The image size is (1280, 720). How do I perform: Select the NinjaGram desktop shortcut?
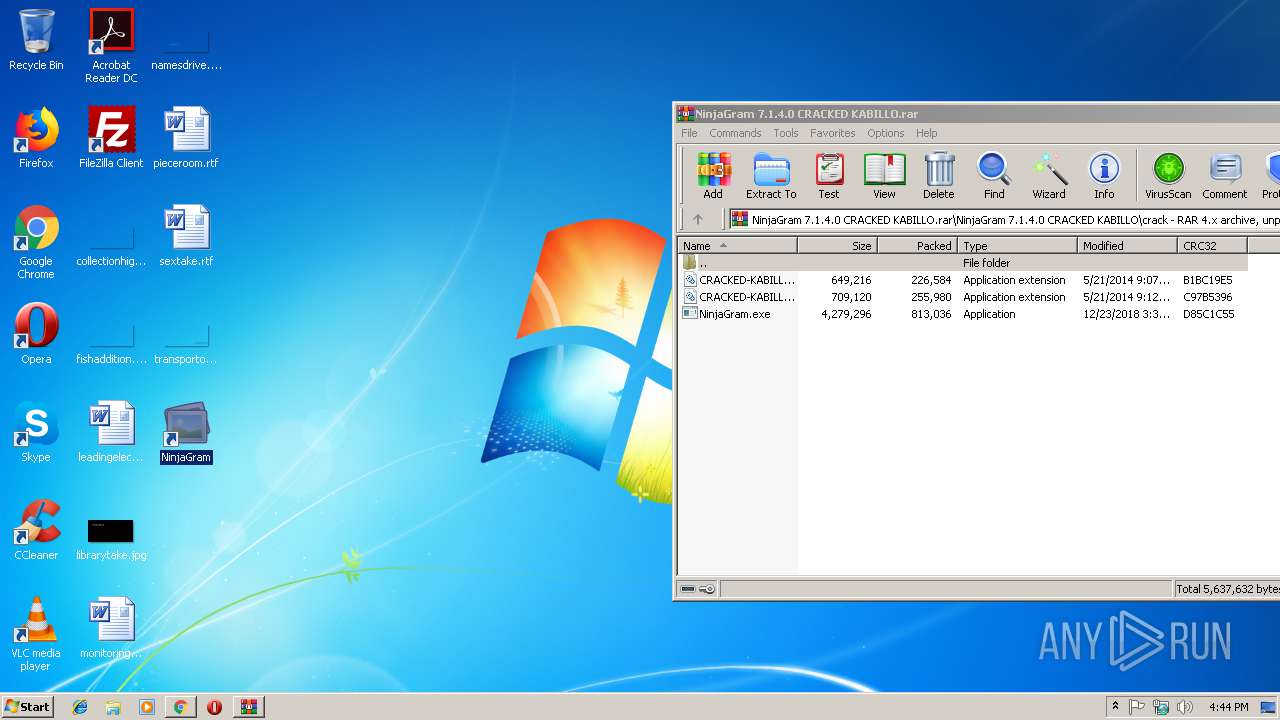click(186, 432)
